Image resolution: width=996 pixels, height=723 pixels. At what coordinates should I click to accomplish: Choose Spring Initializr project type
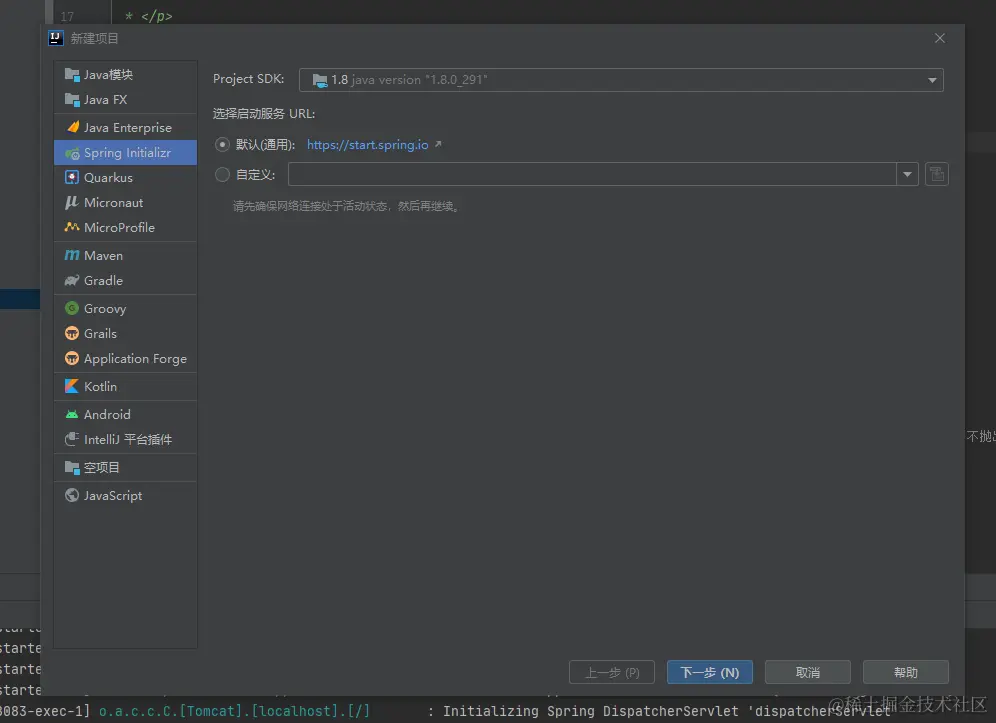click(x=125, y=152)
